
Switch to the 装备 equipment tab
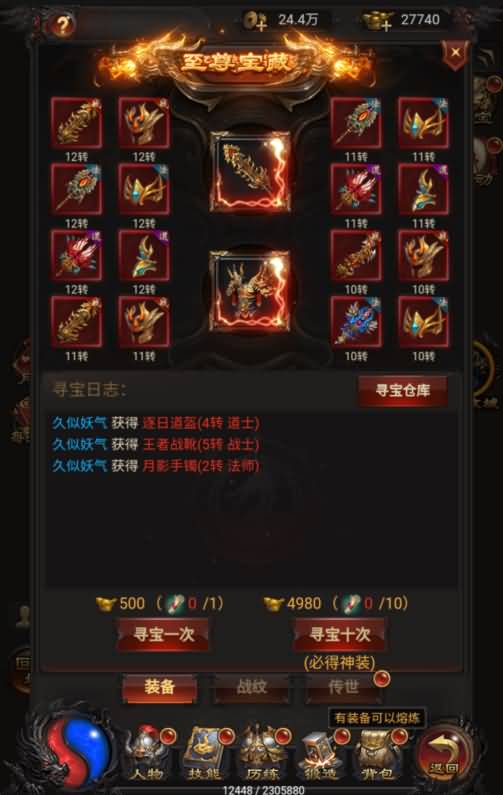pos(159,688)
